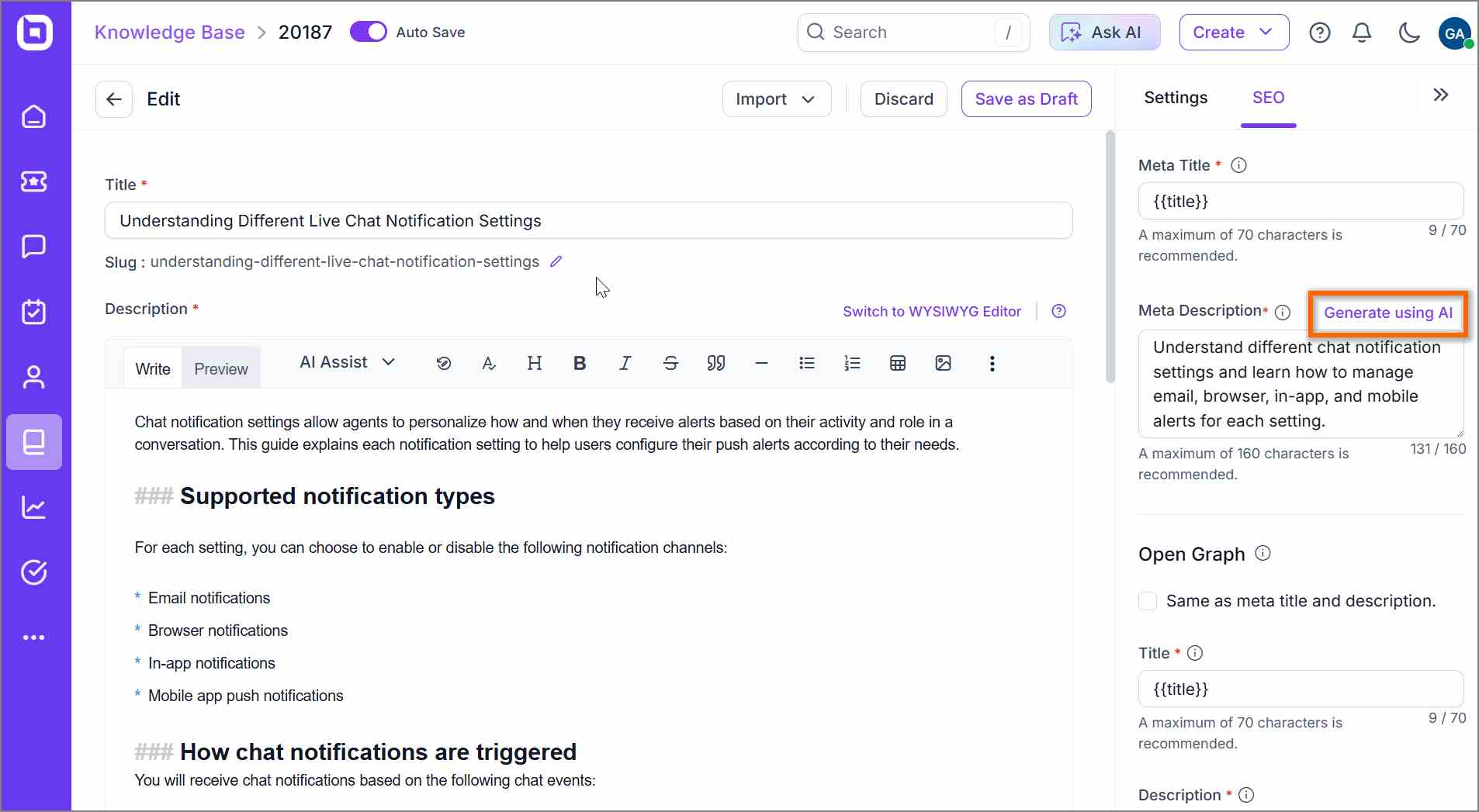
Task: Open the Activities calendar-check icon in sidebar
Action: coord(34,312)
